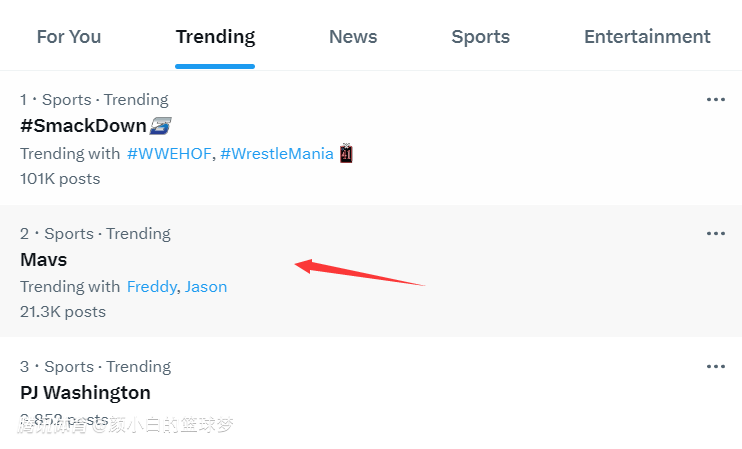This screenshot has width=742, height=449.
Task: Select the Trending tab
Action: click(215, 37)
